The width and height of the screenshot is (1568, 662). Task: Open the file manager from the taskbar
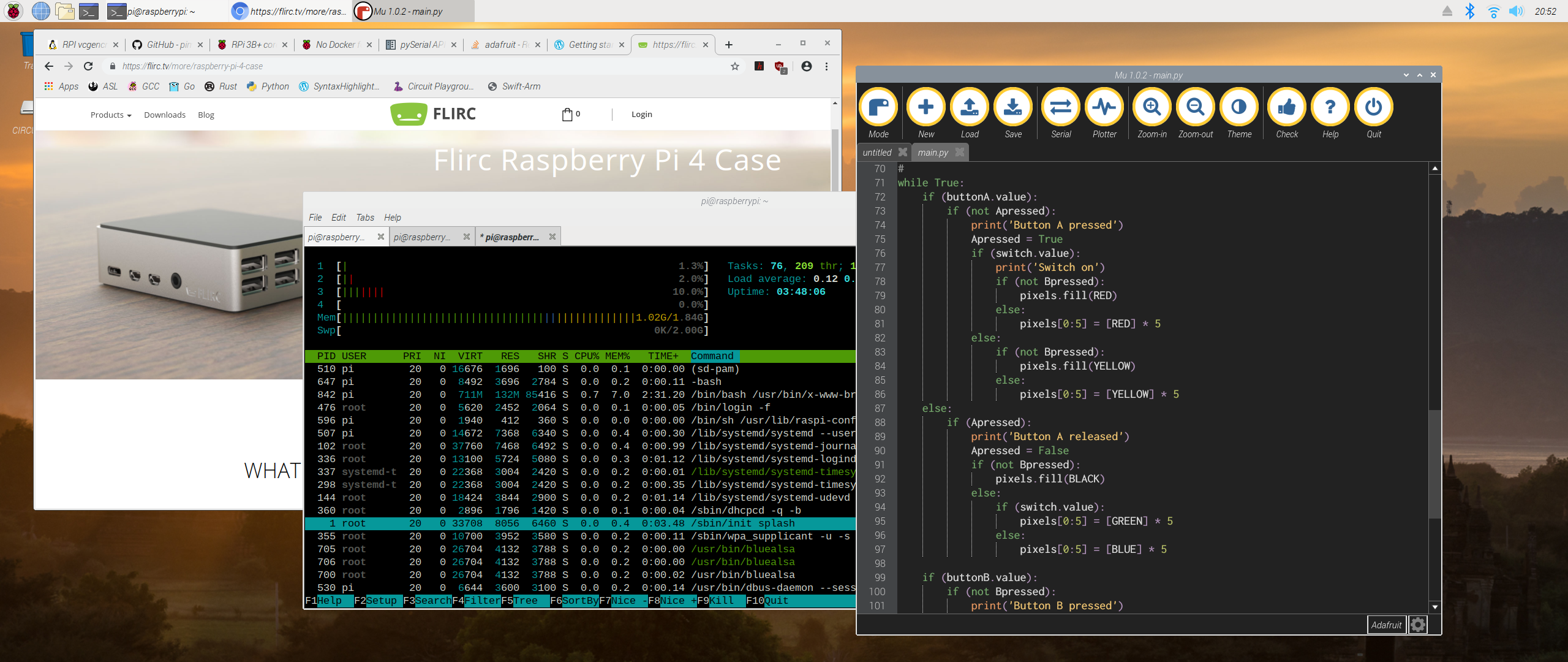click(x=64, y=11)
